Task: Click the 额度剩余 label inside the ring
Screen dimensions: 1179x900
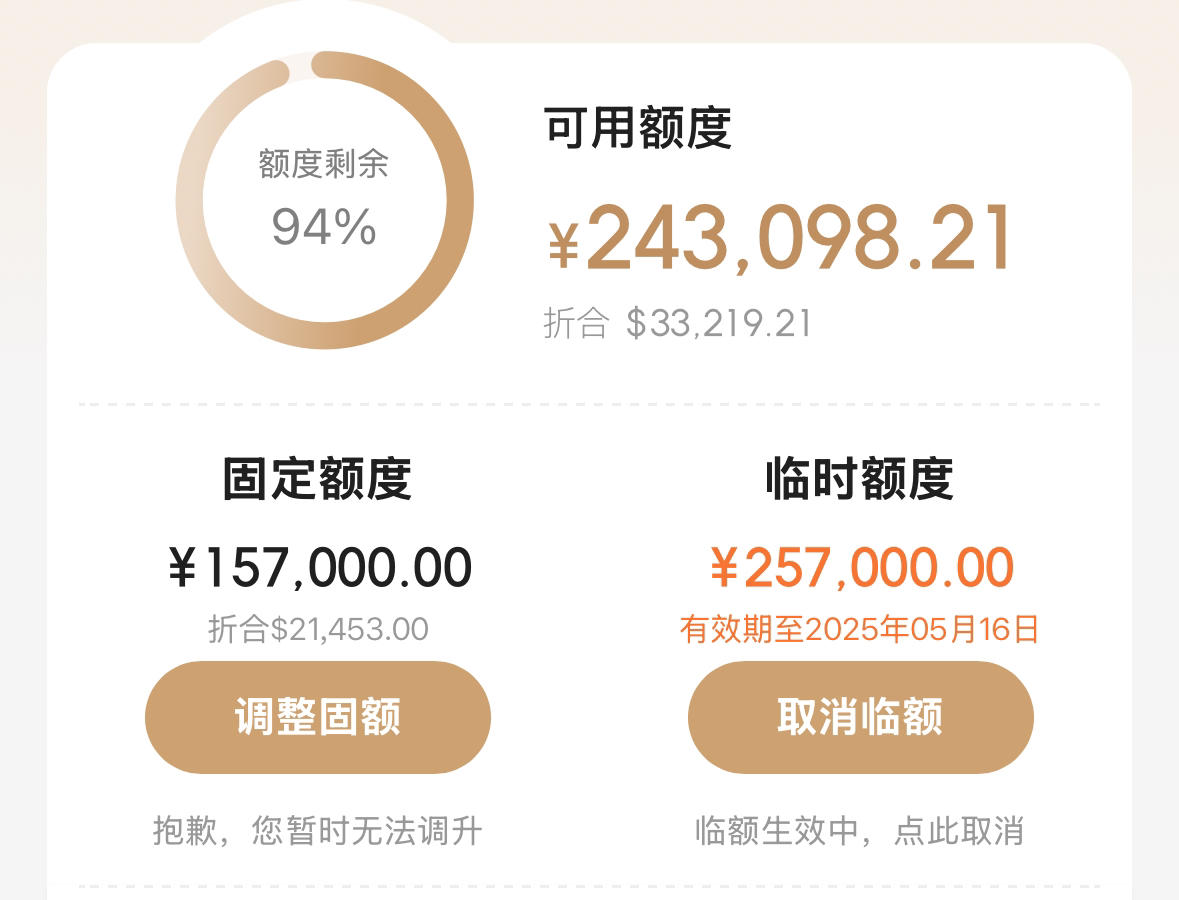Action: (323, 164)
